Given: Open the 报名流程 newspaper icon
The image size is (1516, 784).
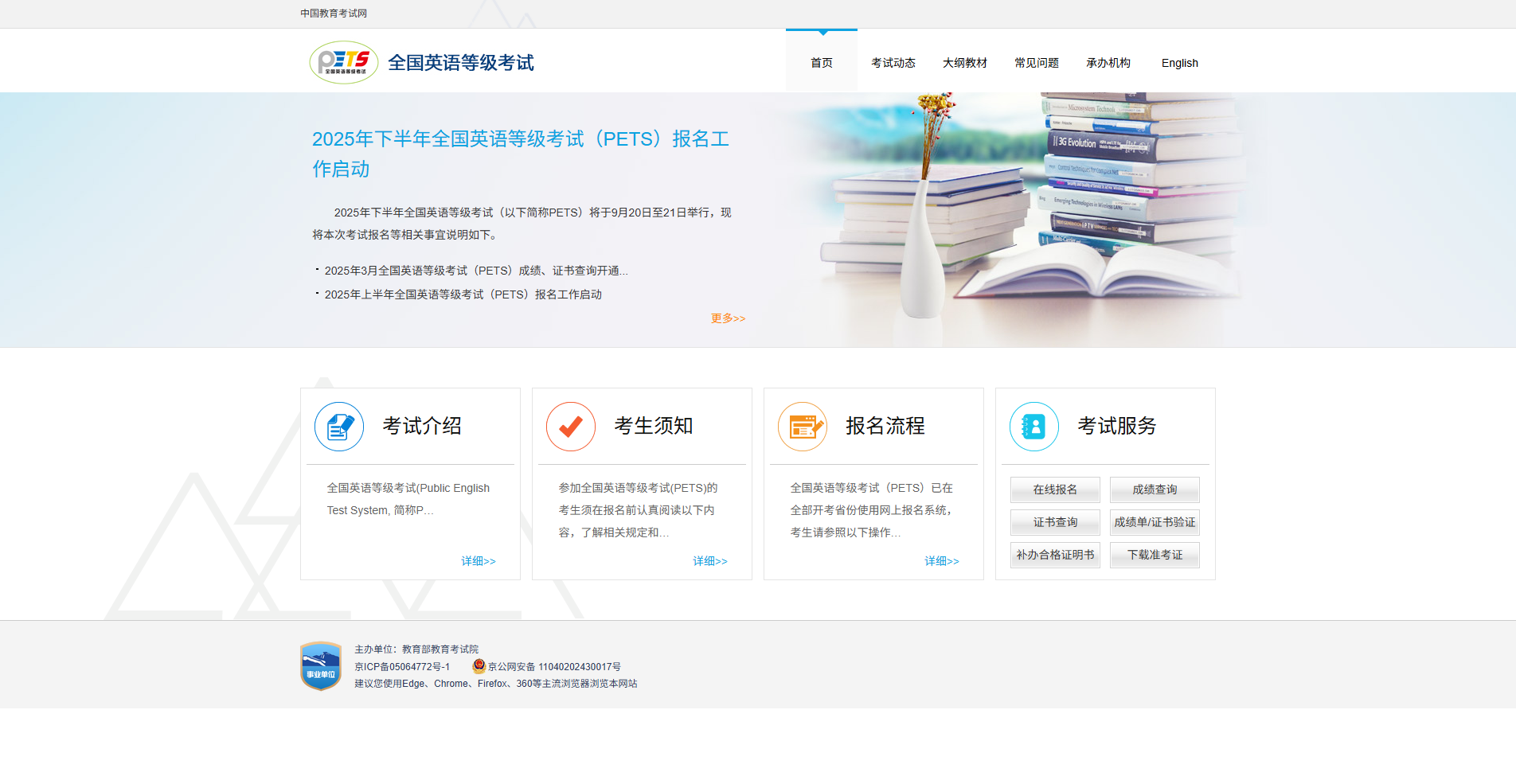Looking at the screenshot, I should click(x=802, y=427).
